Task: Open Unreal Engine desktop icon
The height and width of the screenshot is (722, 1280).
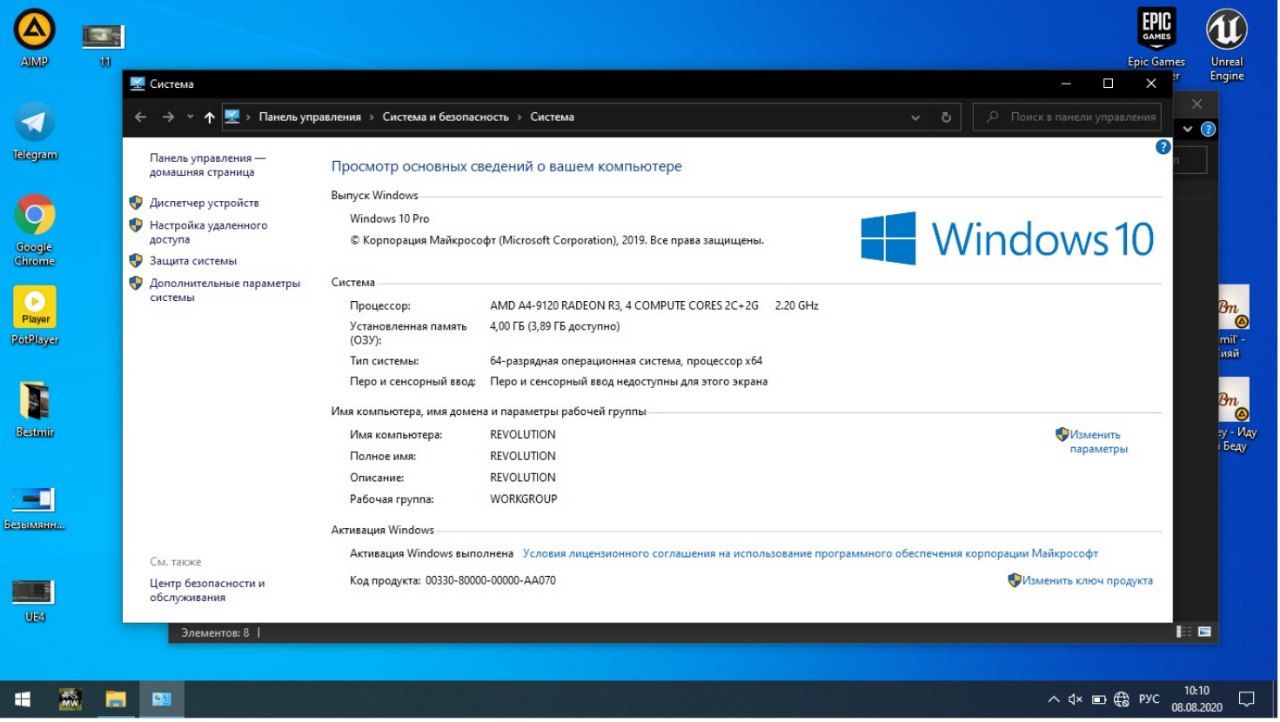Action: pos(1226,45)
